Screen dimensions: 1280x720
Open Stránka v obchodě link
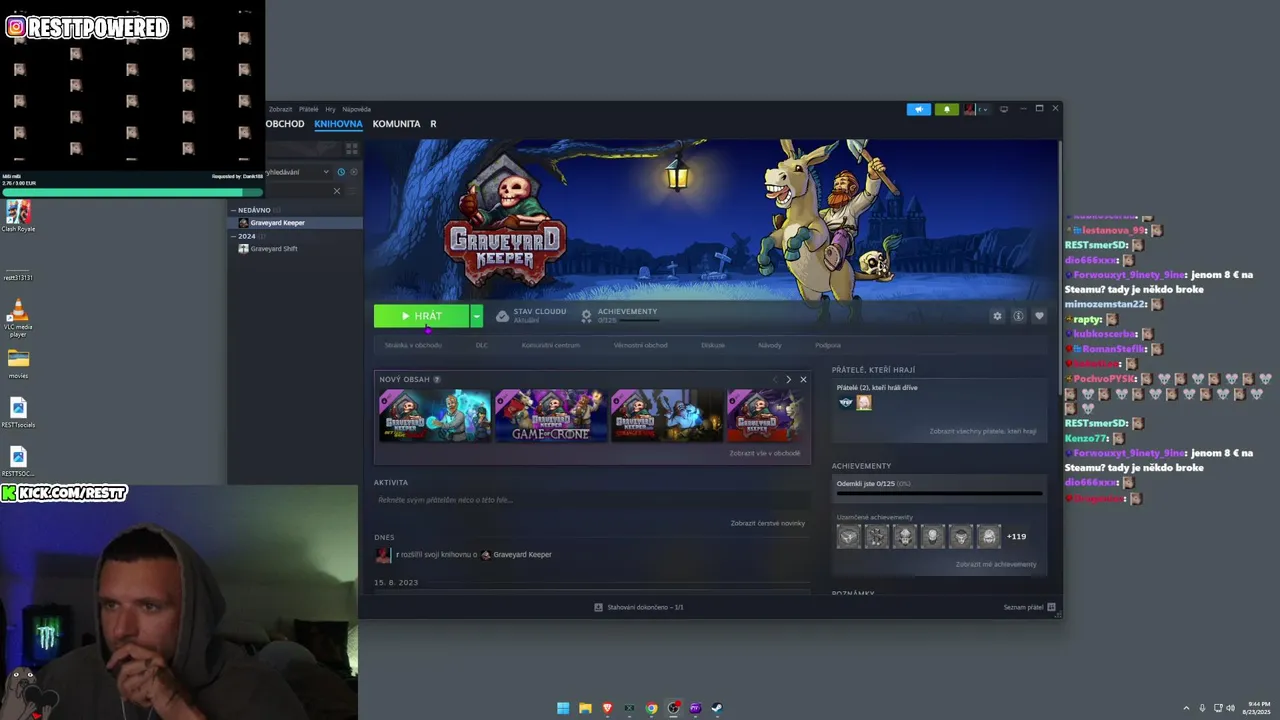(x=413, y=345)
